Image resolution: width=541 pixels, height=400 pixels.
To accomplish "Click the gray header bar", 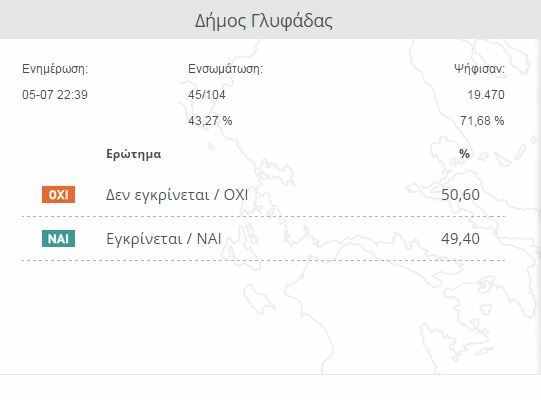I will coord(270,19).
